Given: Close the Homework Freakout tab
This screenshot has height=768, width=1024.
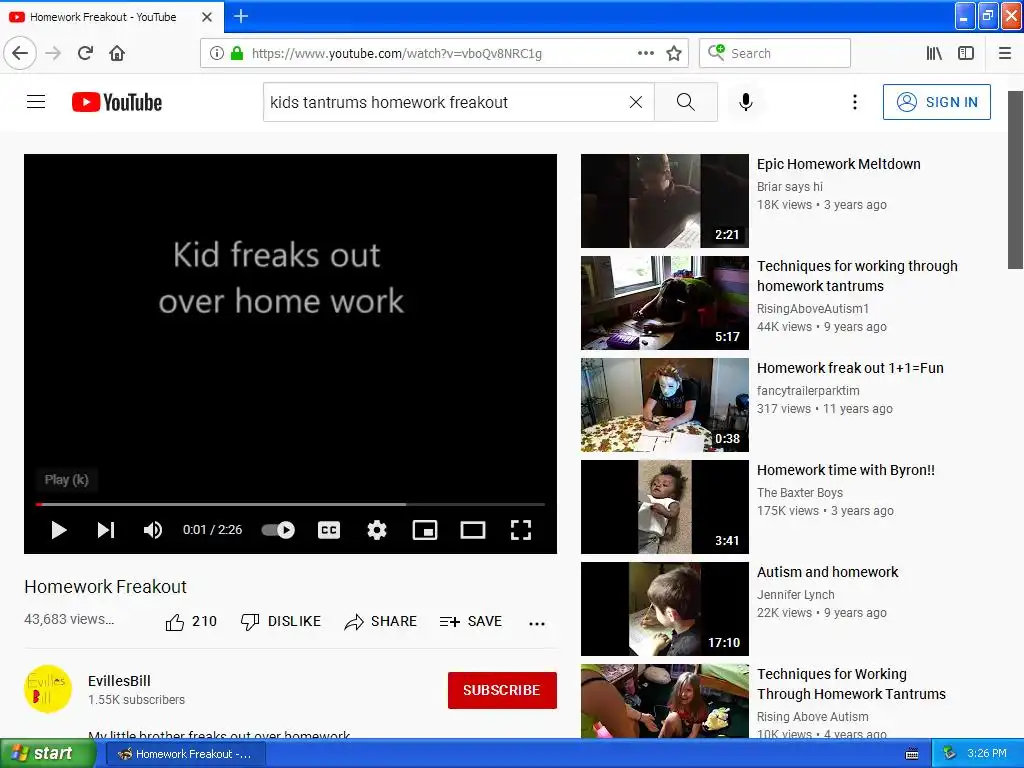Looking at the screenshot, I should tap(207, 17).
